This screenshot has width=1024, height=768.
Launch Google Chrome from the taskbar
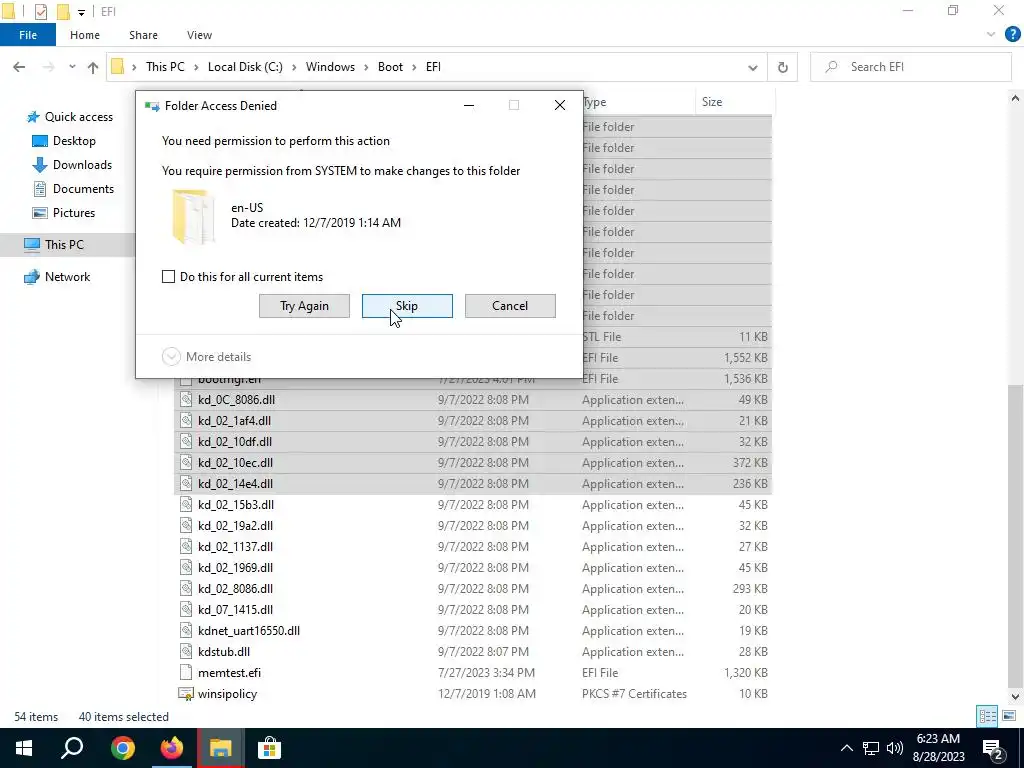pyautogui.click(x=122, y=748)
